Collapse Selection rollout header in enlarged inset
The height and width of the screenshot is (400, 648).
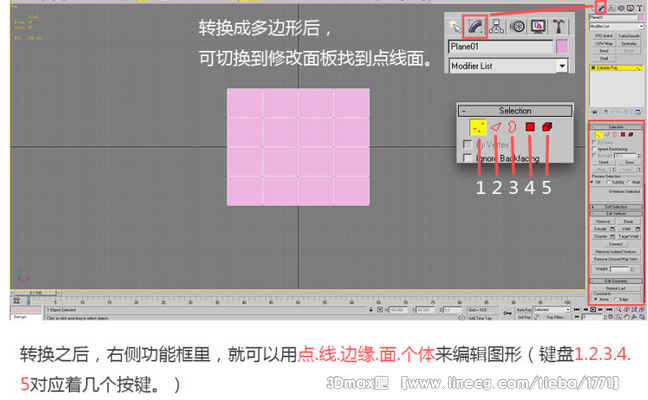pos(515,111)
